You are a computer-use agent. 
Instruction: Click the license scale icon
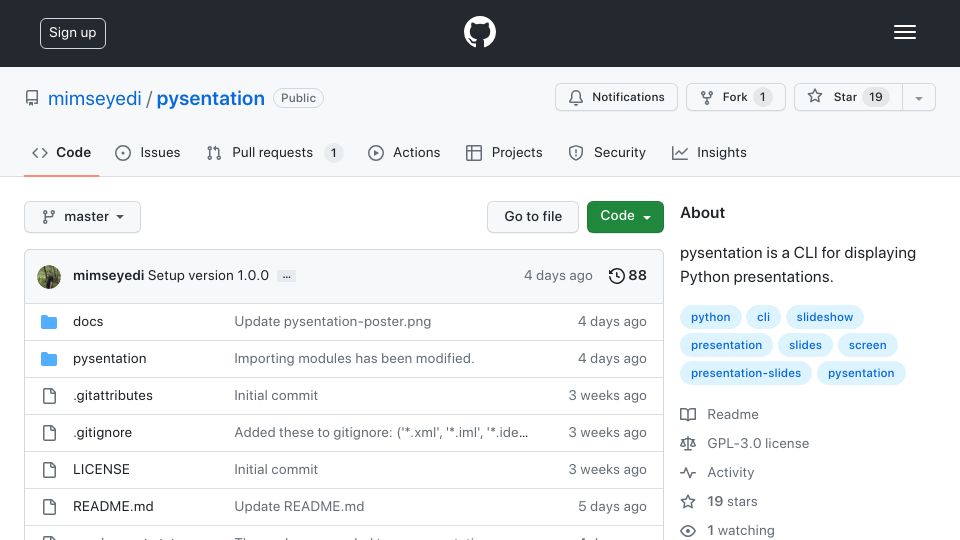point(688,444)
